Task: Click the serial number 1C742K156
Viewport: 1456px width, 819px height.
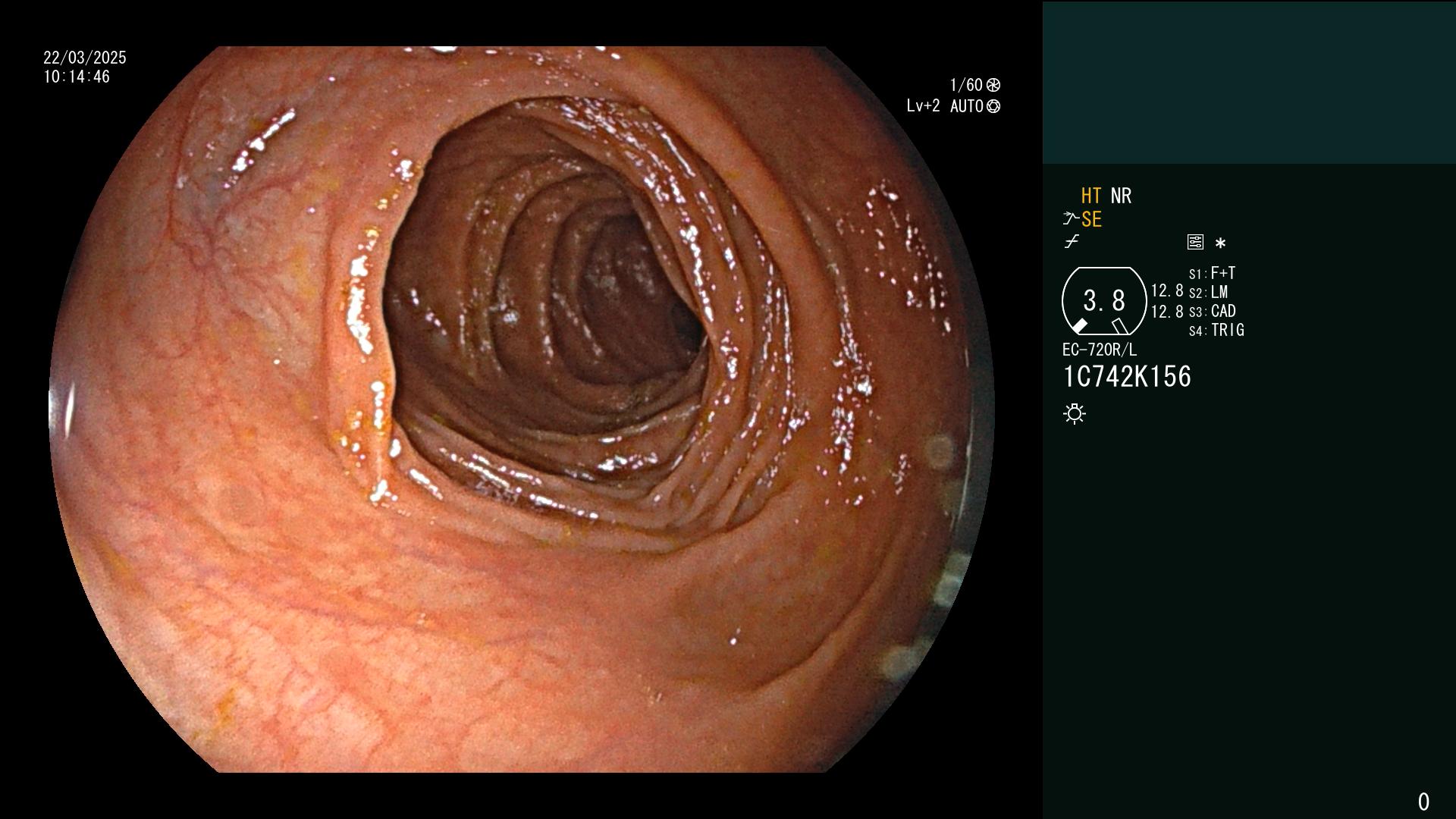Action: point(1127,376)
